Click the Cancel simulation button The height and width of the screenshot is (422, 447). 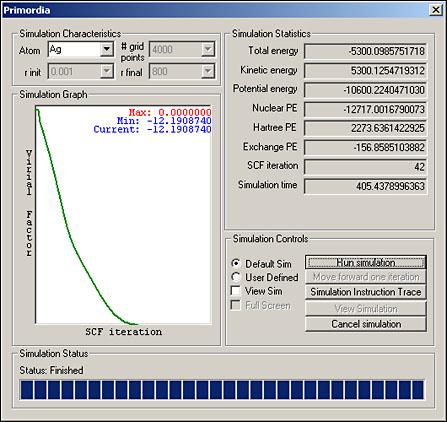pyautogui.click(x=366, y=324)
